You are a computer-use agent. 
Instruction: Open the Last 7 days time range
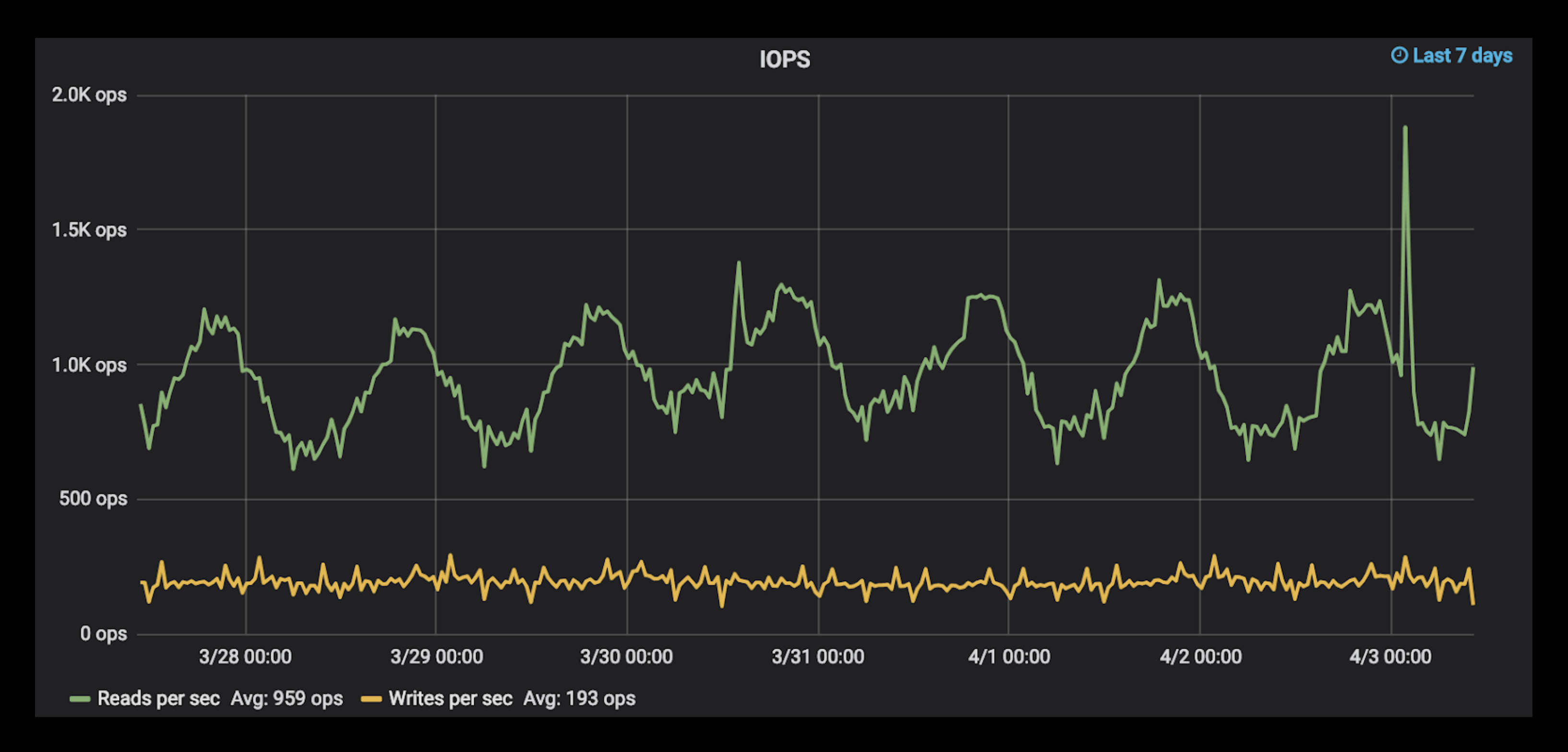[1452, 55]
